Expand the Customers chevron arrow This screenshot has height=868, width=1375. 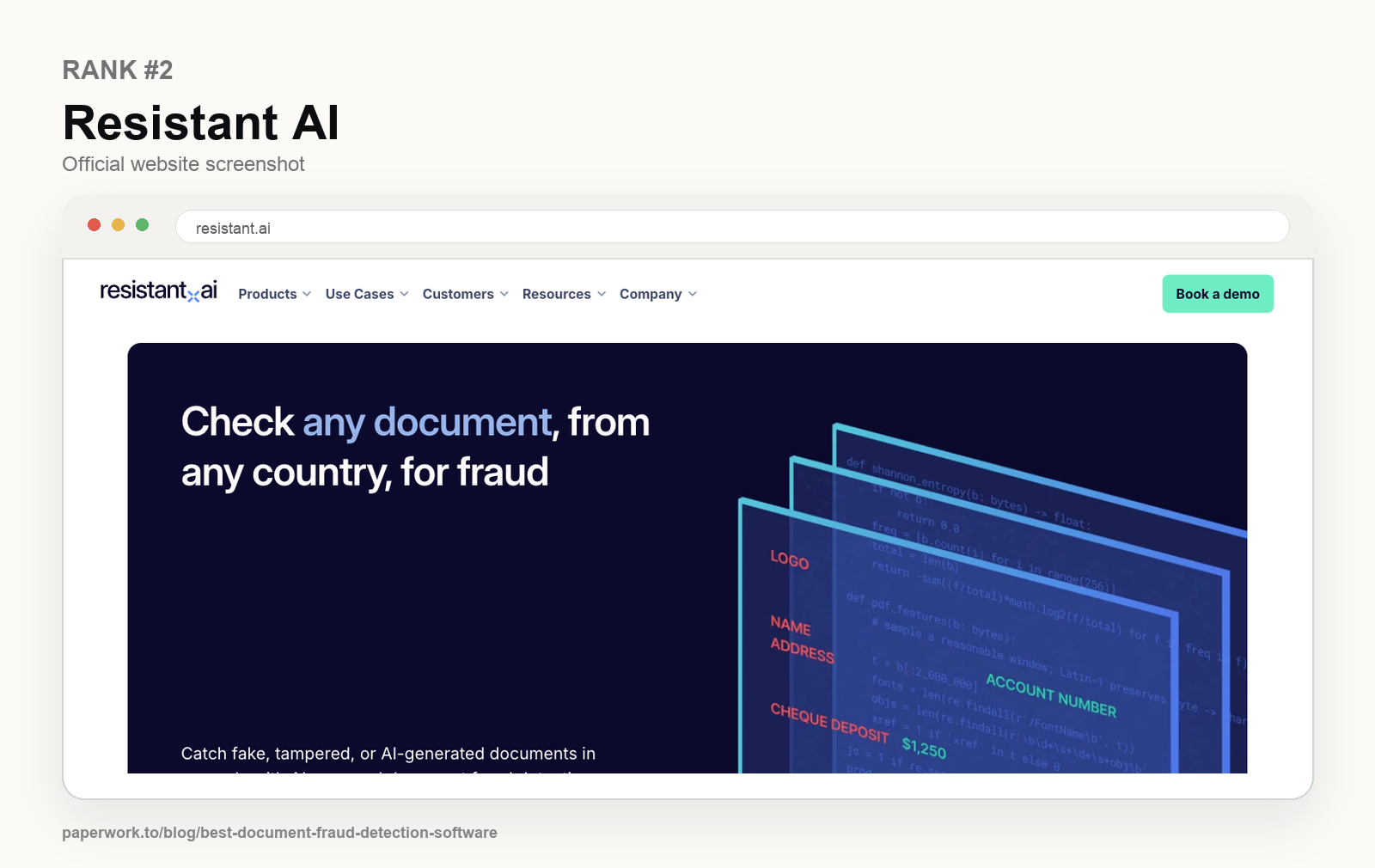(x=504, y=294)
